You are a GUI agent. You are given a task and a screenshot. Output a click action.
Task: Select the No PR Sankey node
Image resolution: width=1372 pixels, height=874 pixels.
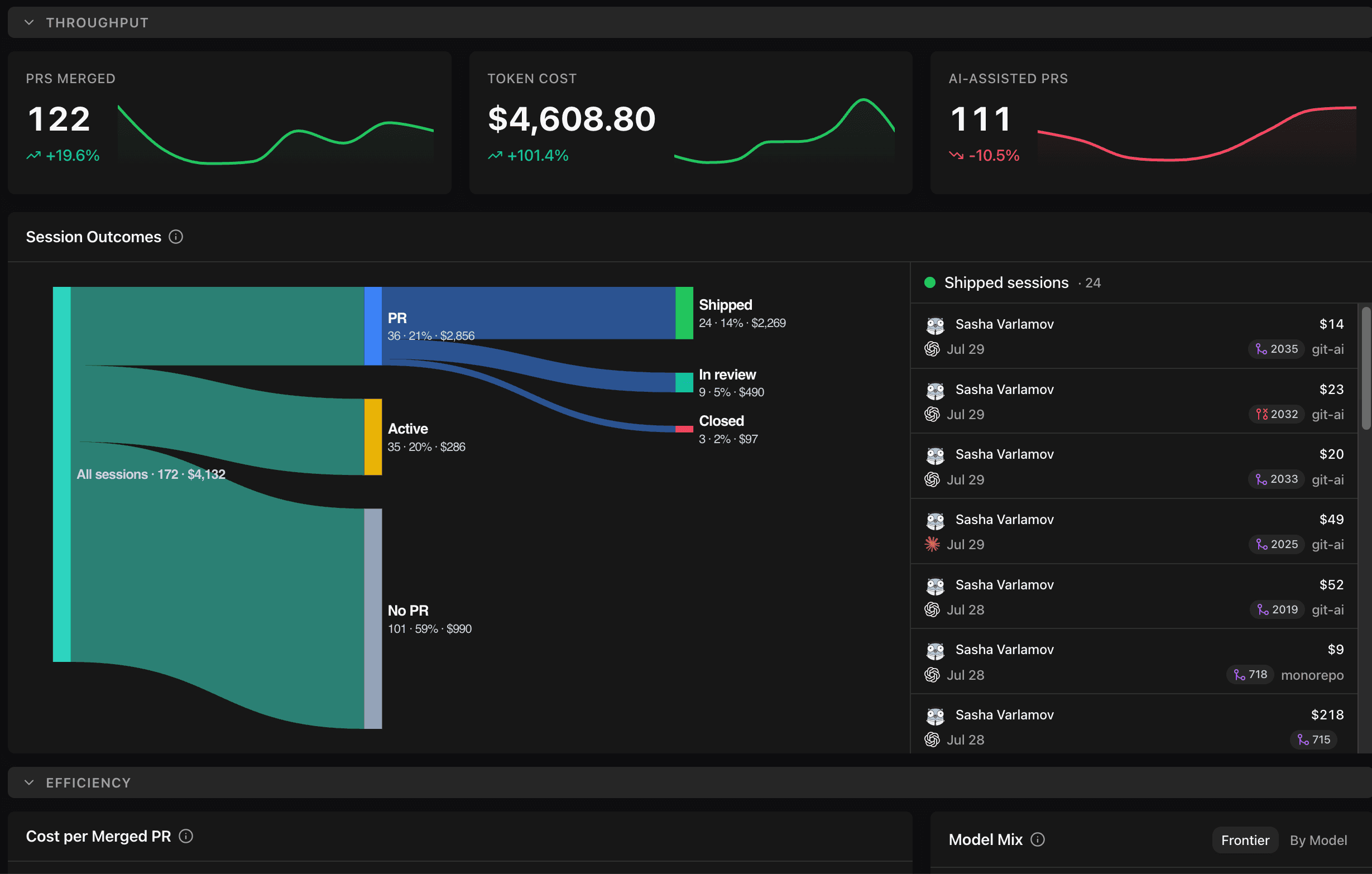pos(373,619)
